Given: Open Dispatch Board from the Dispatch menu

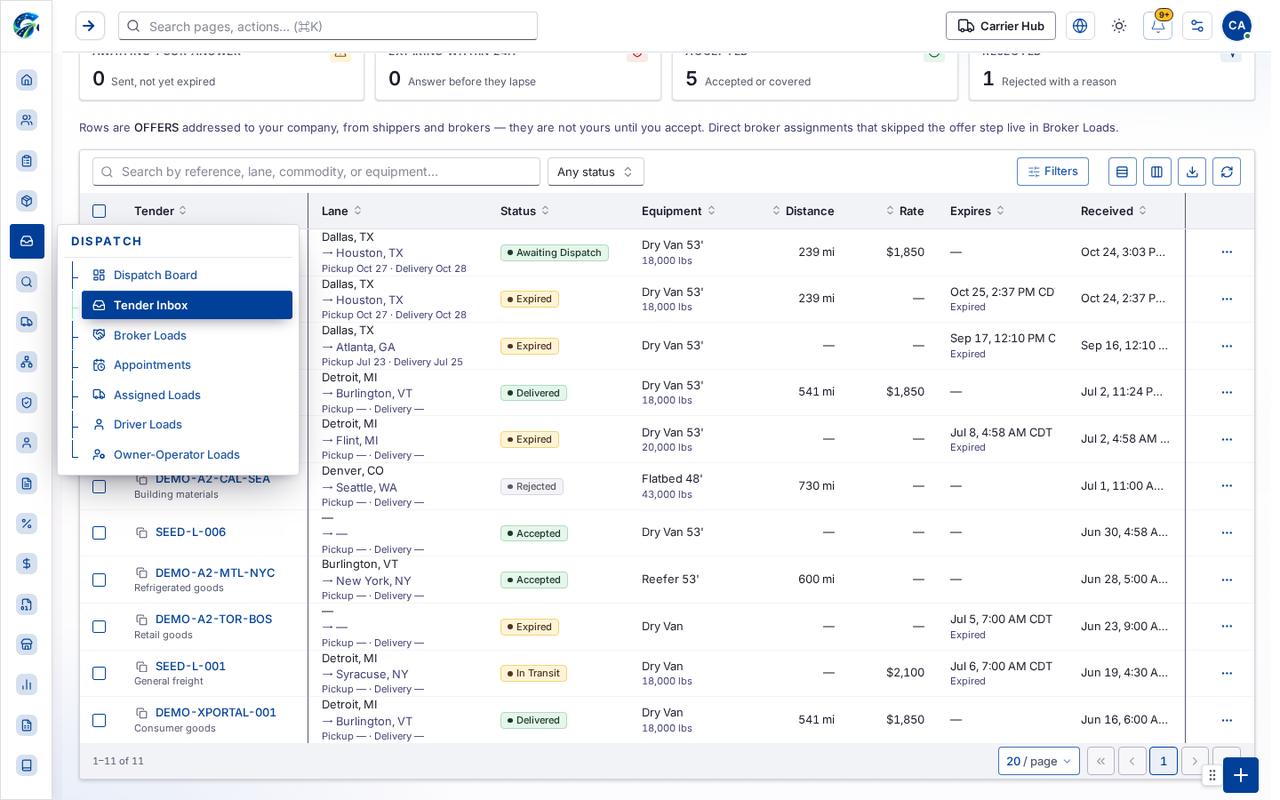Looking at the screenshot, I should [x=187, y=275].
